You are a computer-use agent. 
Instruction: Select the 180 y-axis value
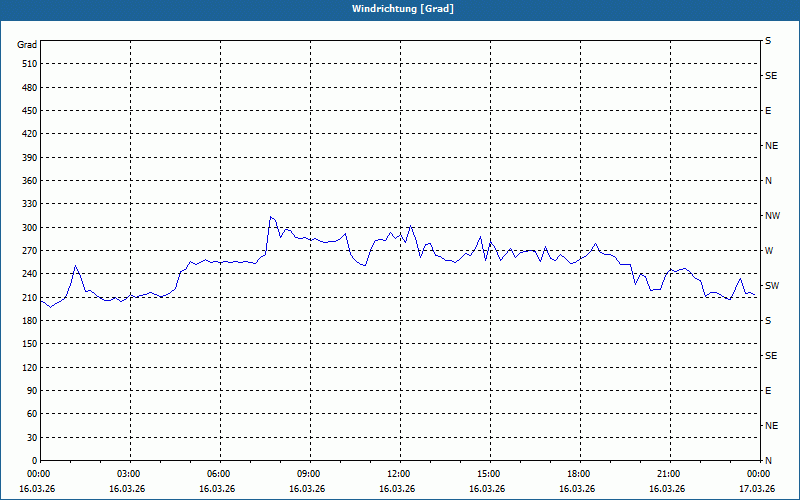(30, 321)
